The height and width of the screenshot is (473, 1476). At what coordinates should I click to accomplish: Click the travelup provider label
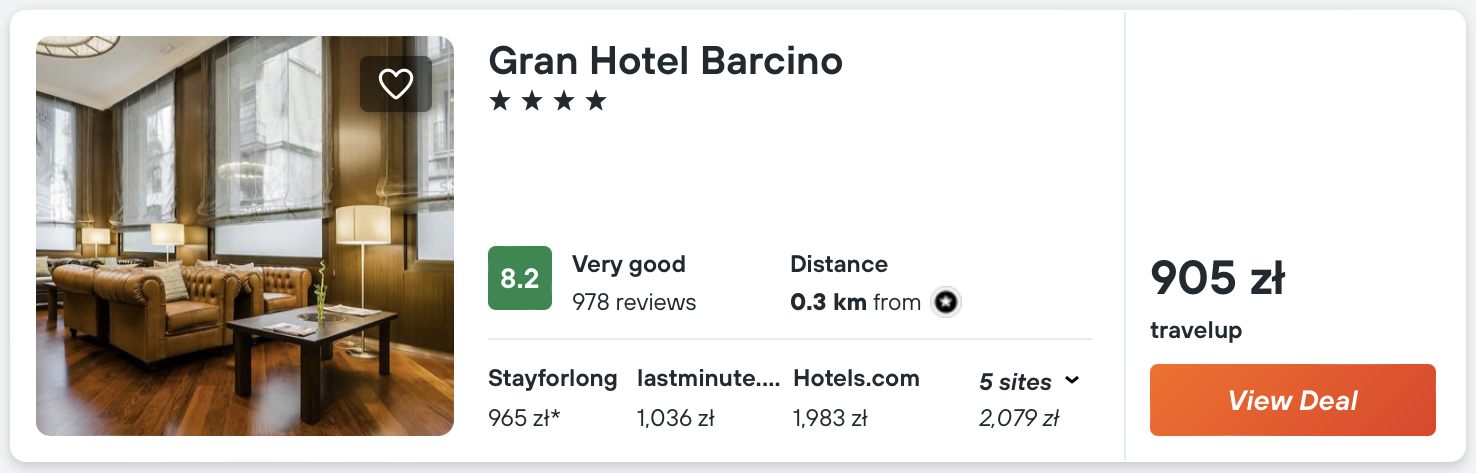coord(1196,330)
